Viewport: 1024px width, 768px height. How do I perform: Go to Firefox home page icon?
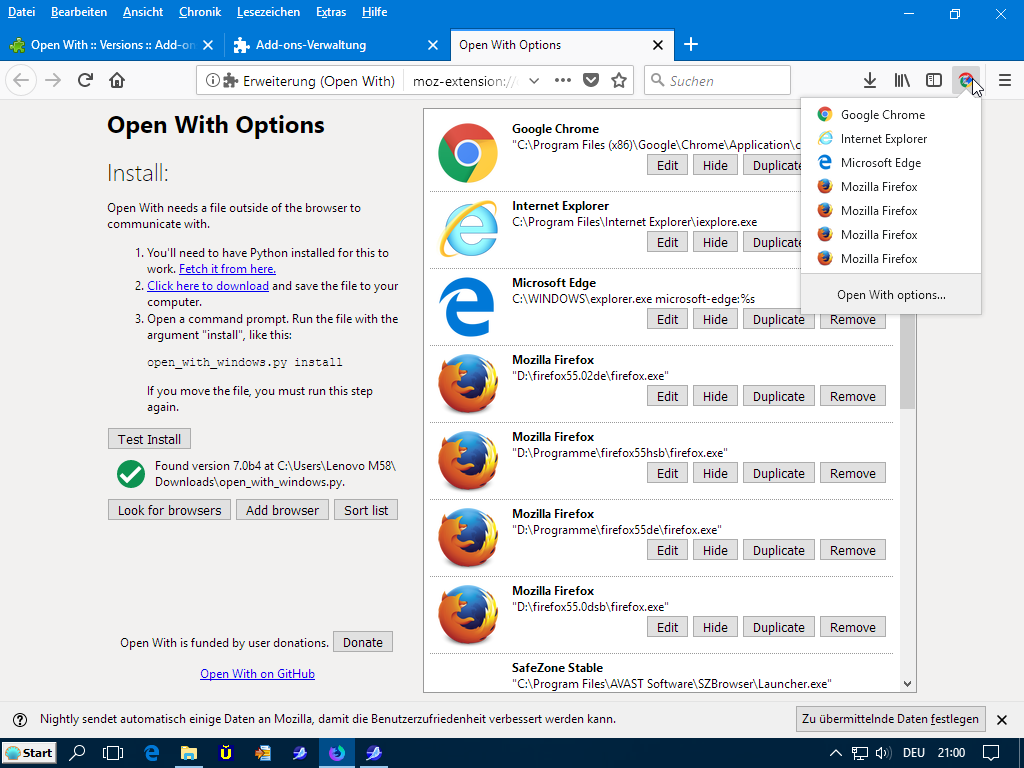(x=117, y=81)
